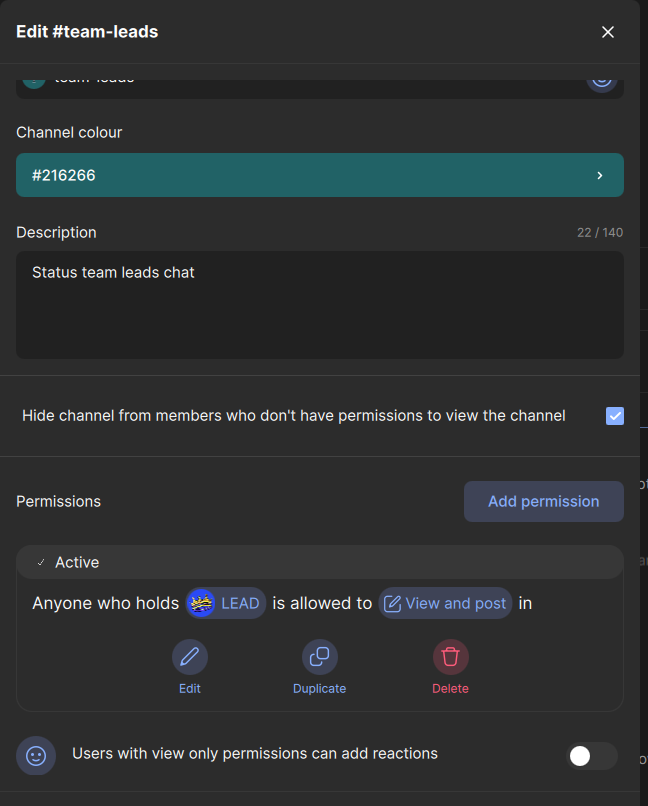Collapse the Active permissions section

[41, 563]
